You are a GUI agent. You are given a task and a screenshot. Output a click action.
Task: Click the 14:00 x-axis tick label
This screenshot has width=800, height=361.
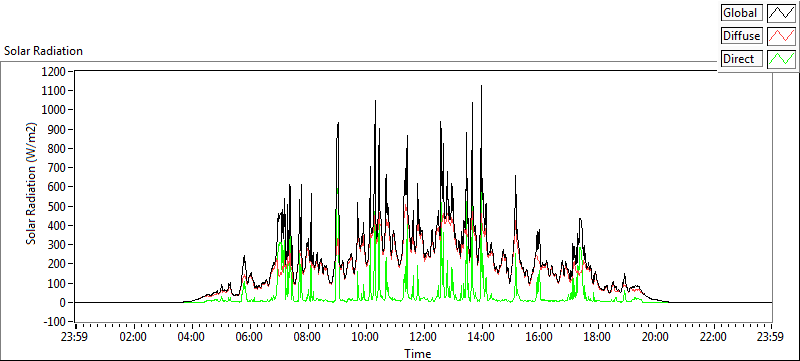(x=482, y=337)
